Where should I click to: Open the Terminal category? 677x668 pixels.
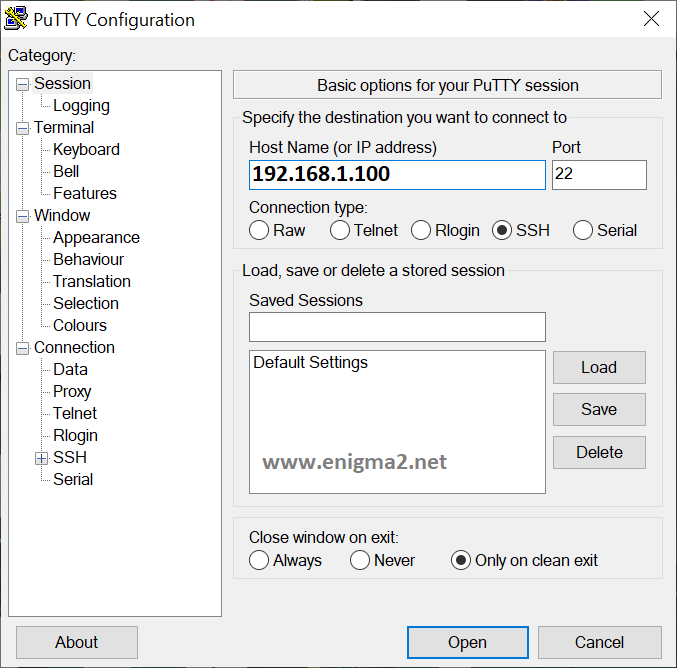(64, 127)
